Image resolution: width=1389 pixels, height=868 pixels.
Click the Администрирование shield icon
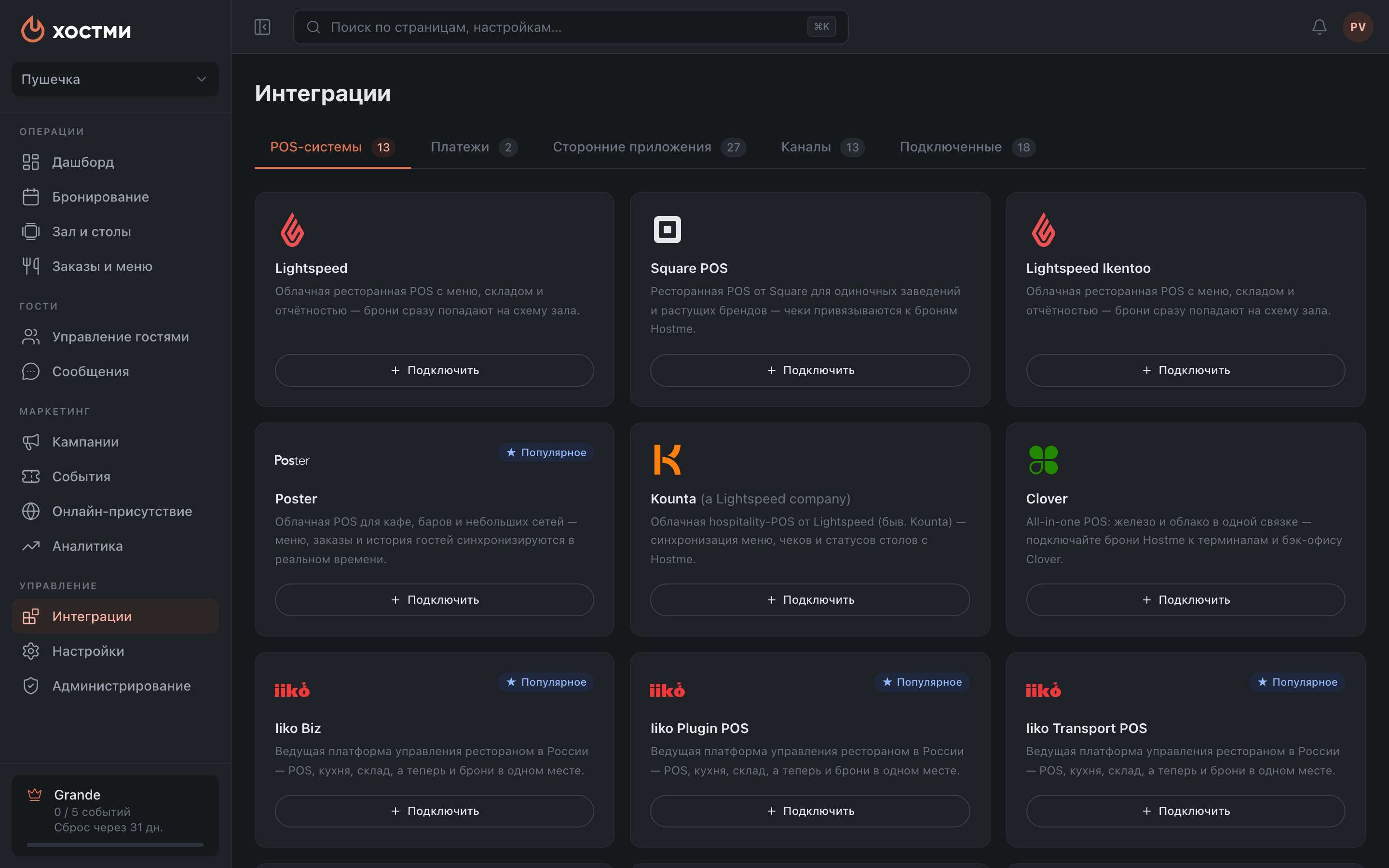31,686
